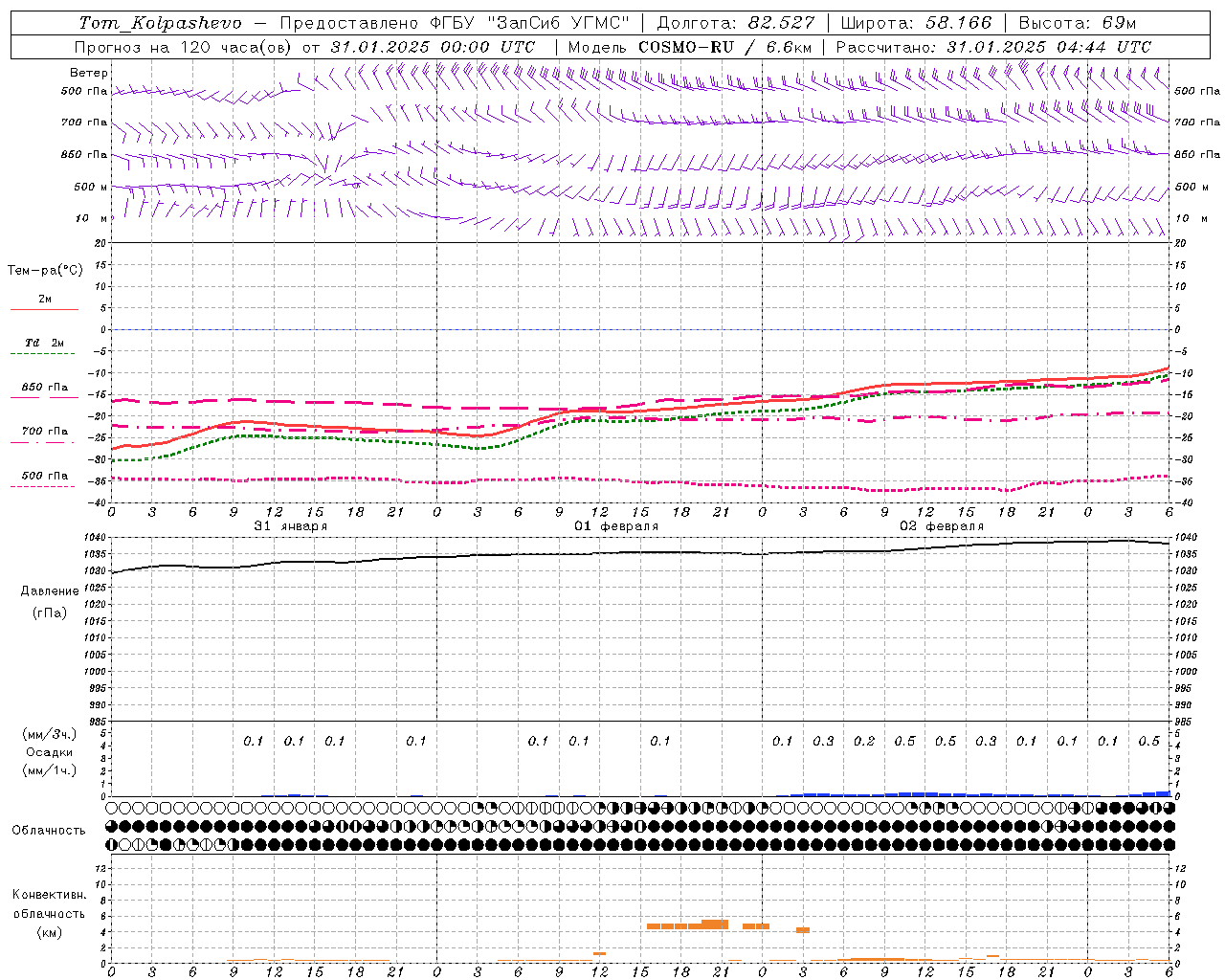Image resolution: width=1225 pixels, height=980 pixels.
Task: Click the small orange convective bar at 12h 01 февраля
Action: pyautogui.click(x=599, y=953)
